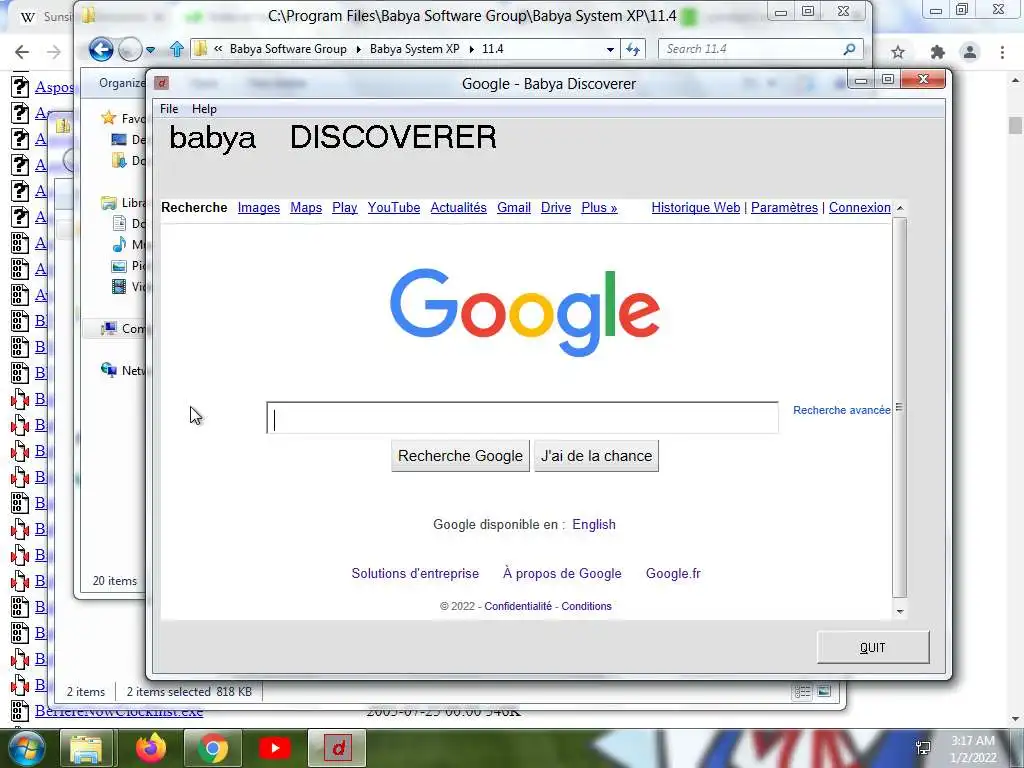Screen dimensions: 1024x768
Task: Open the YouTube link in Google top bar
Action: 394,208
